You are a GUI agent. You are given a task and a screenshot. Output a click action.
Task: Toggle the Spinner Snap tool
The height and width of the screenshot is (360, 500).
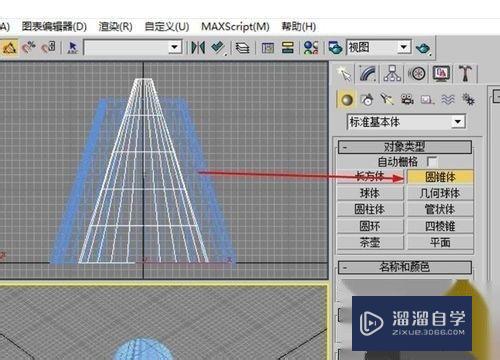point(49,48)
